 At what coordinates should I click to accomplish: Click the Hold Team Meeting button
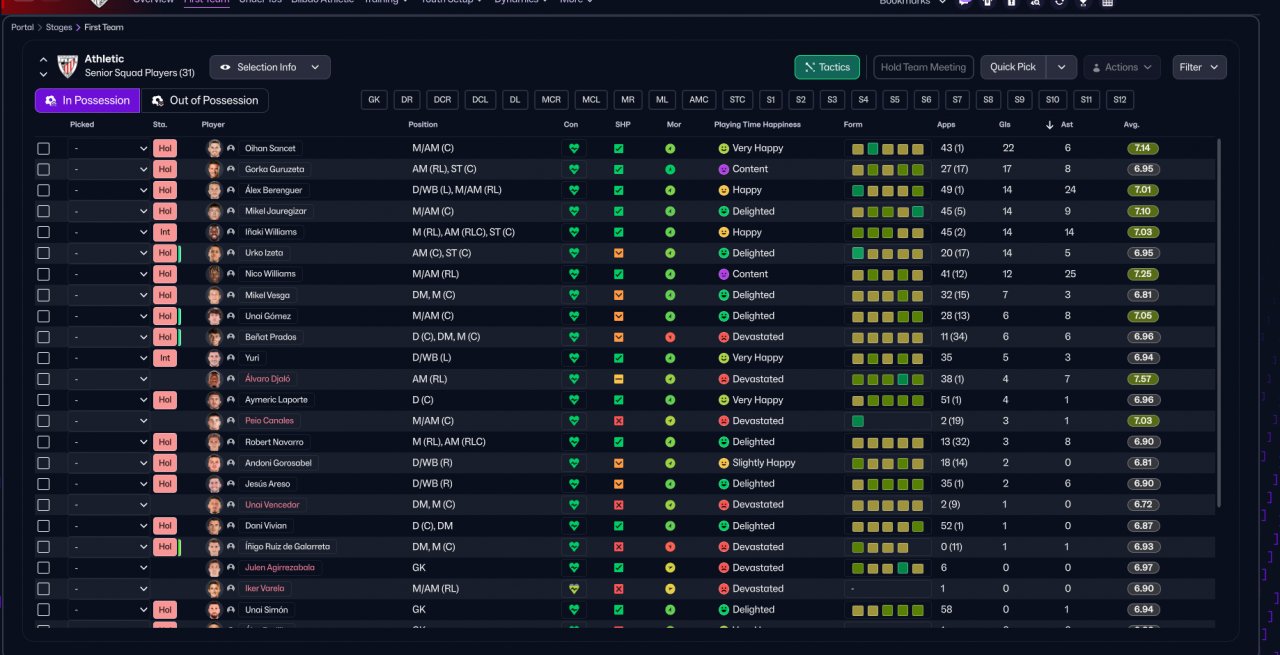(923, 67)
